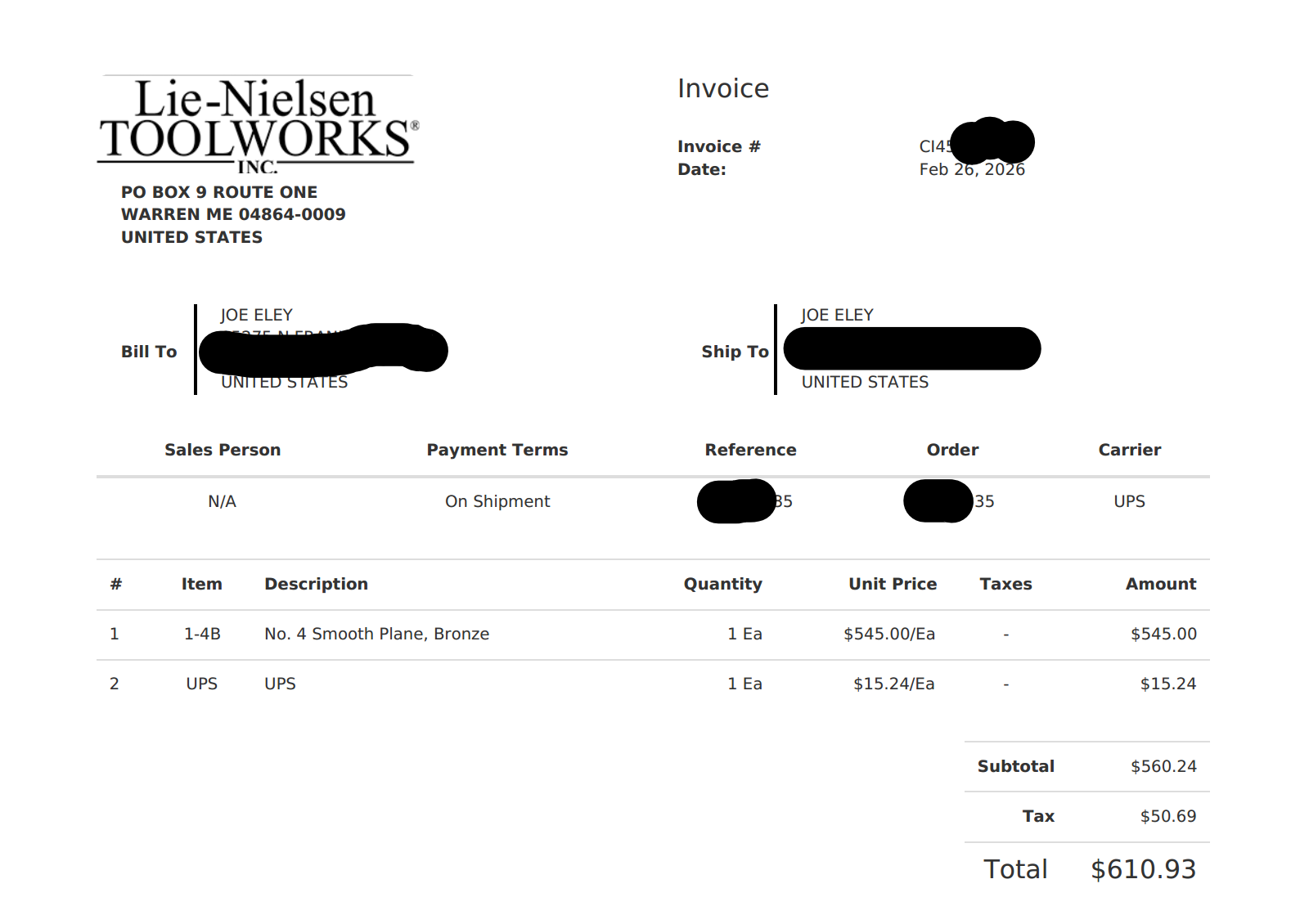Click the '$15.24' line amount
1309x924 pixels.
[x=1168, y=684]
